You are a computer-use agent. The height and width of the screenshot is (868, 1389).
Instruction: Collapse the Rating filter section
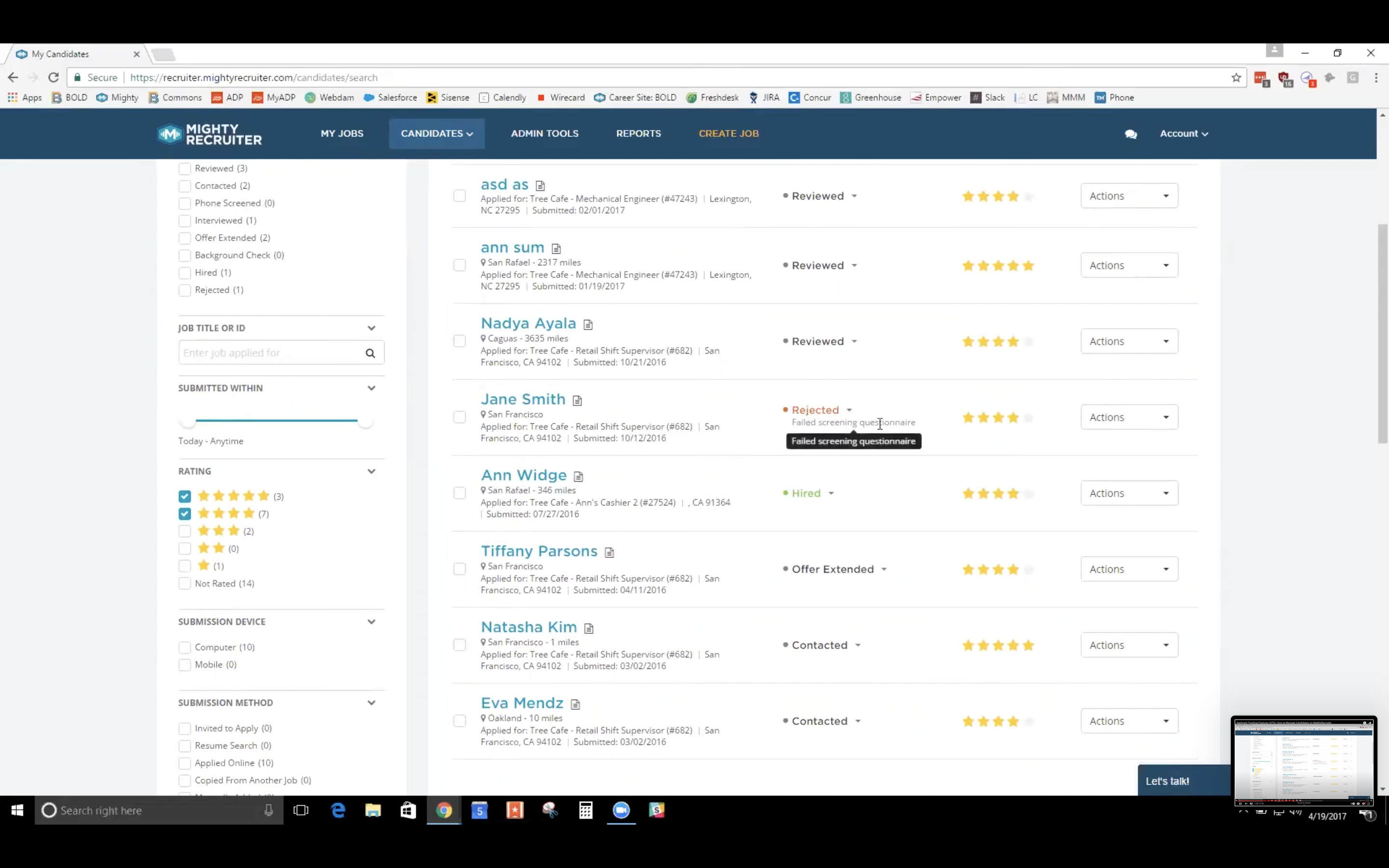(371, 471)
